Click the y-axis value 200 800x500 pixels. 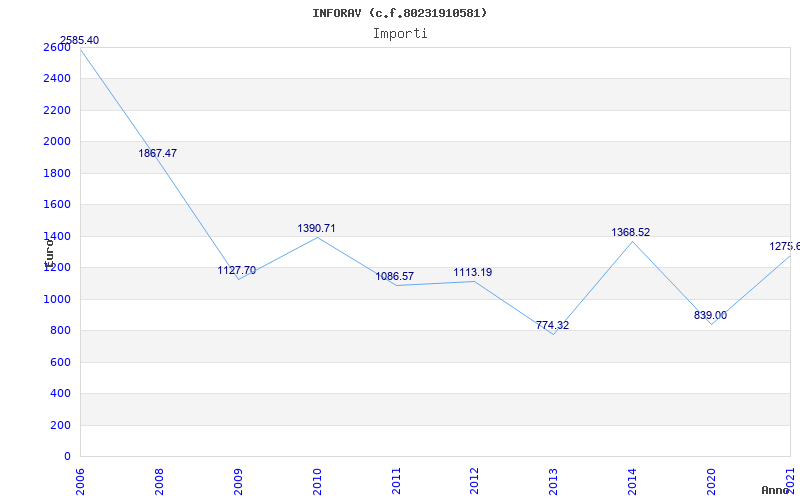[60, 426]
